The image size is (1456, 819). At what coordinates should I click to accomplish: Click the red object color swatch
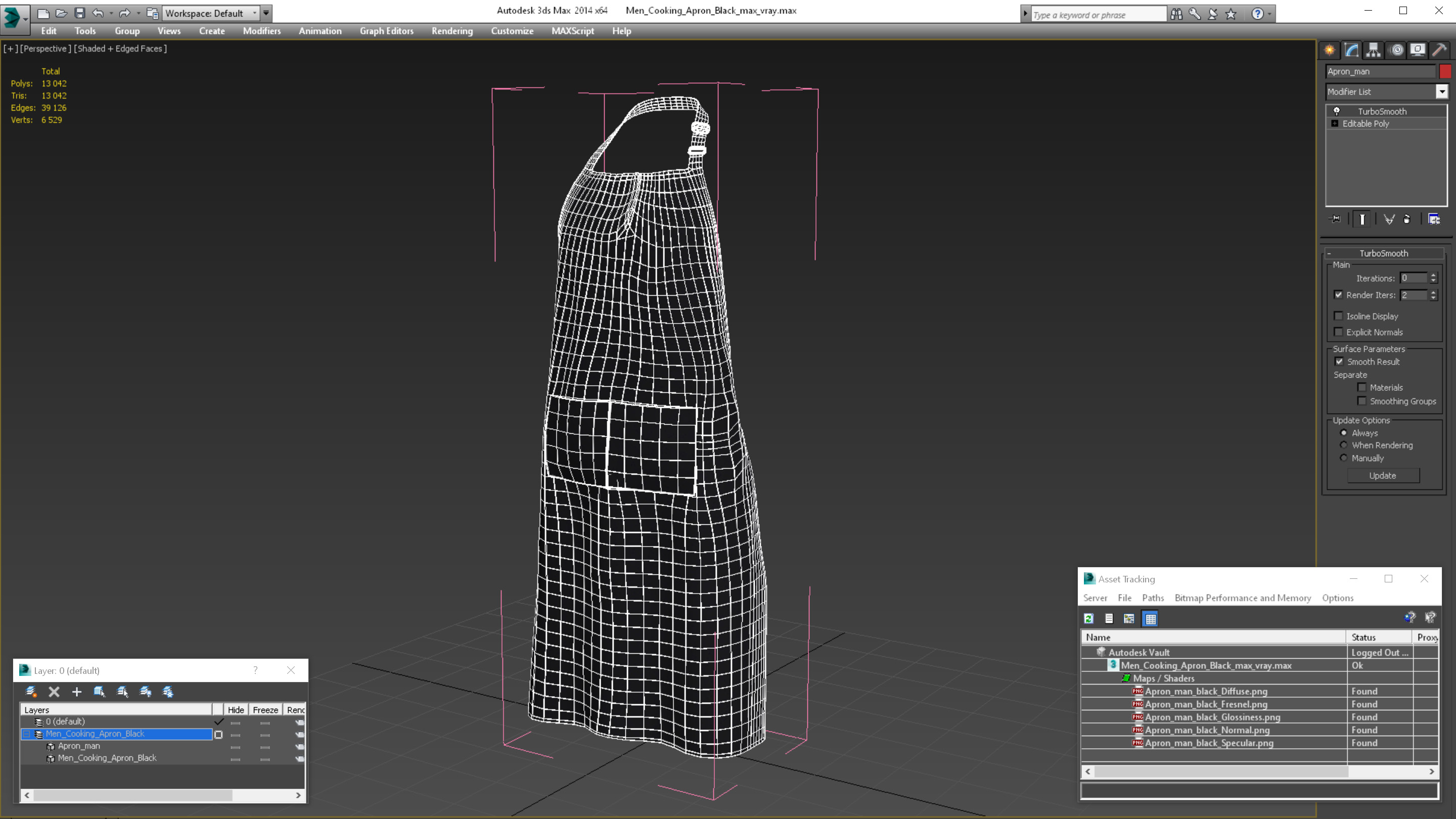point(1445,71)
